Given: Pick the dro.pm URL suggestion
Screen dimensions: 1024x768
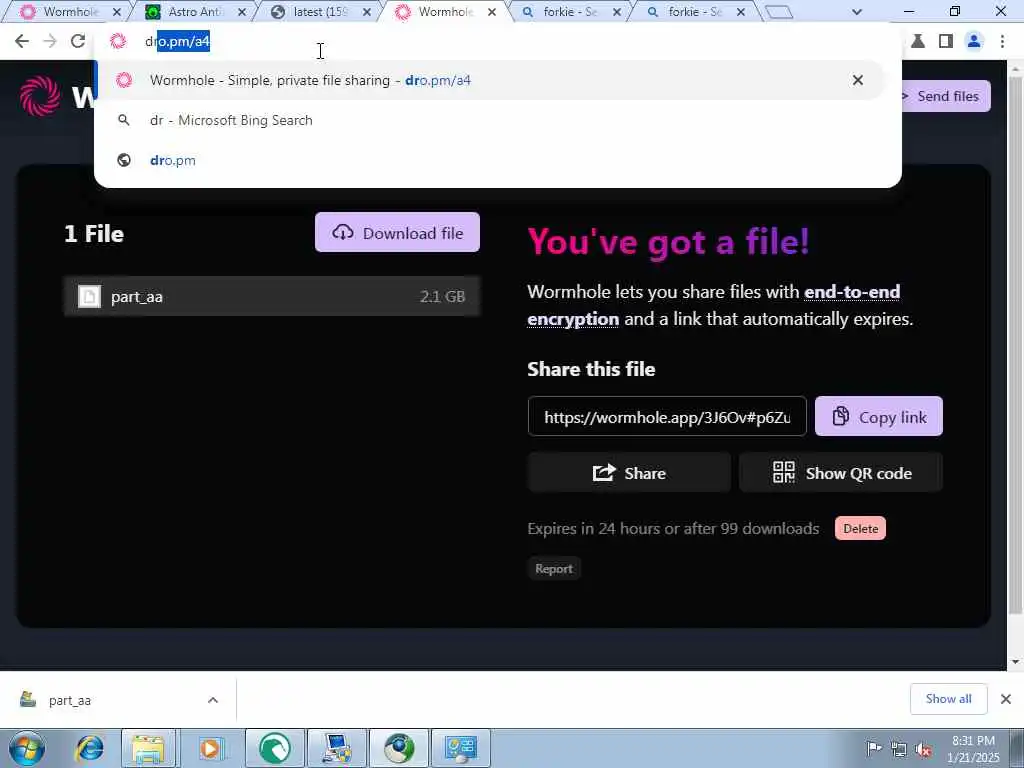Looking at the screenshot, I should pos(172,160).
